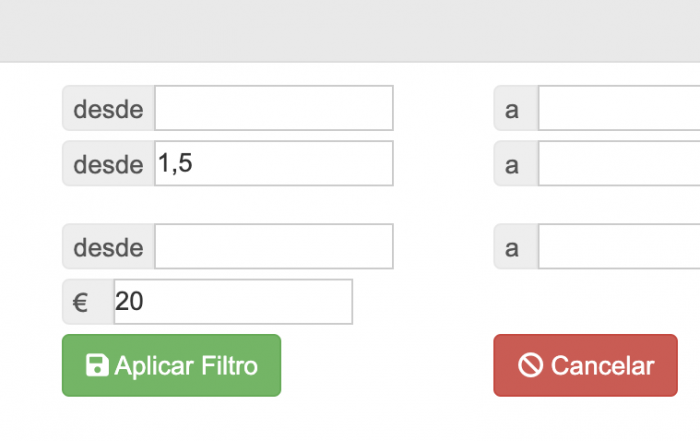Focus the desde field containing 1,5

[x=274, y=163]
